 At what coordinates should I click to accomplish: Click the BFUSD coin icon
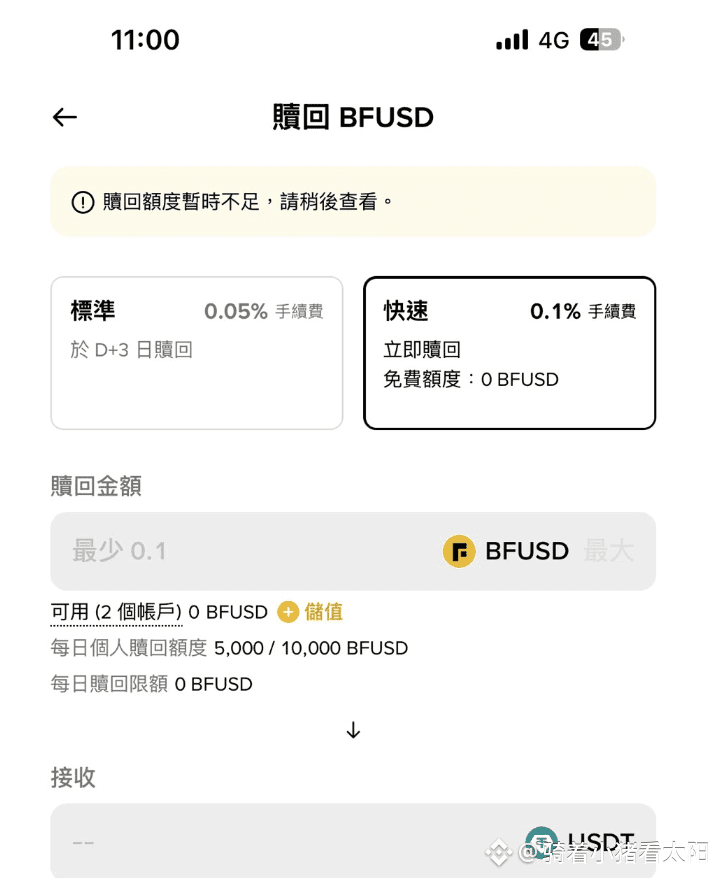[459, 552]
